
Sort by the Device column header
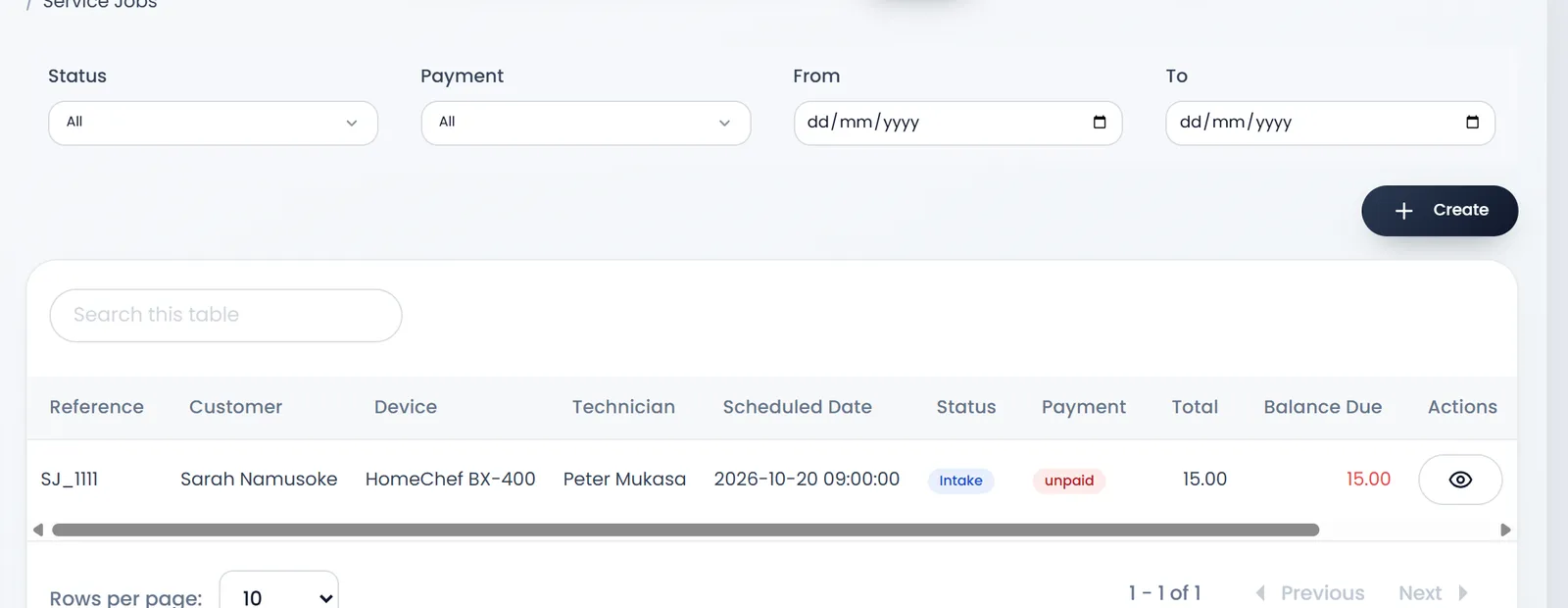[x=406, y=407]
